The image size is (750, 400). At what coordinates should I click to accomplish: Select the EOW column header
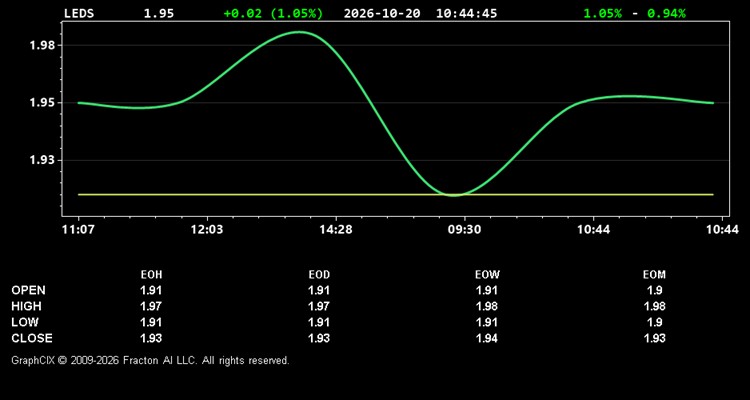(487, 275)
